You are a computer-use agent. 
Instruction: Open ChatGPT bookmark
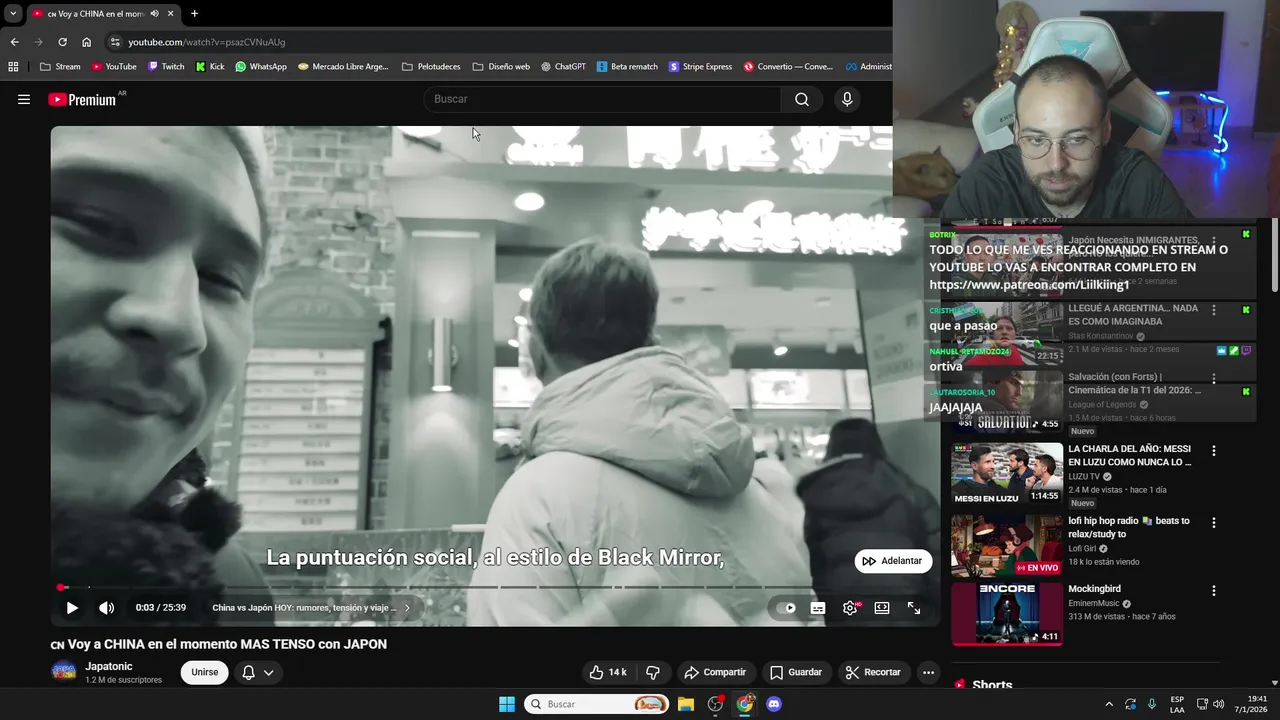click(564, 67)
